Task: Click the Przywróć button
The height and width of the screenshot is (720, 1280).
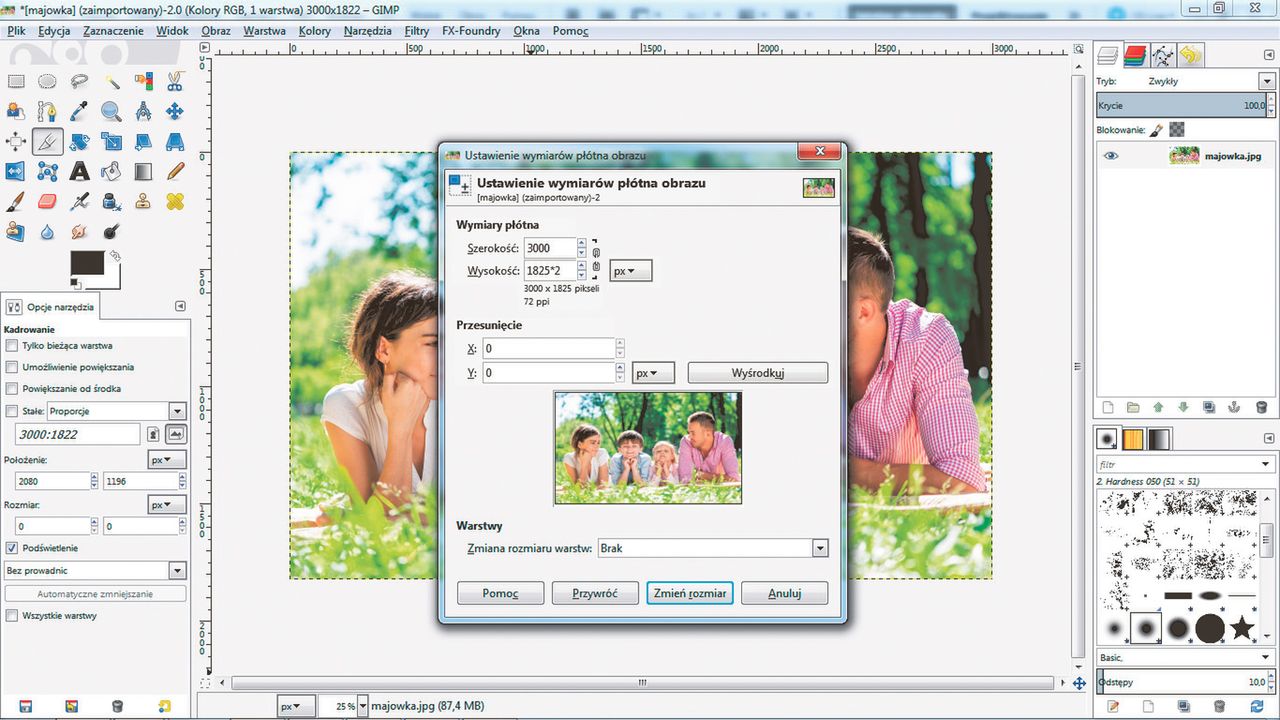Action: click(x=595, y=593)
